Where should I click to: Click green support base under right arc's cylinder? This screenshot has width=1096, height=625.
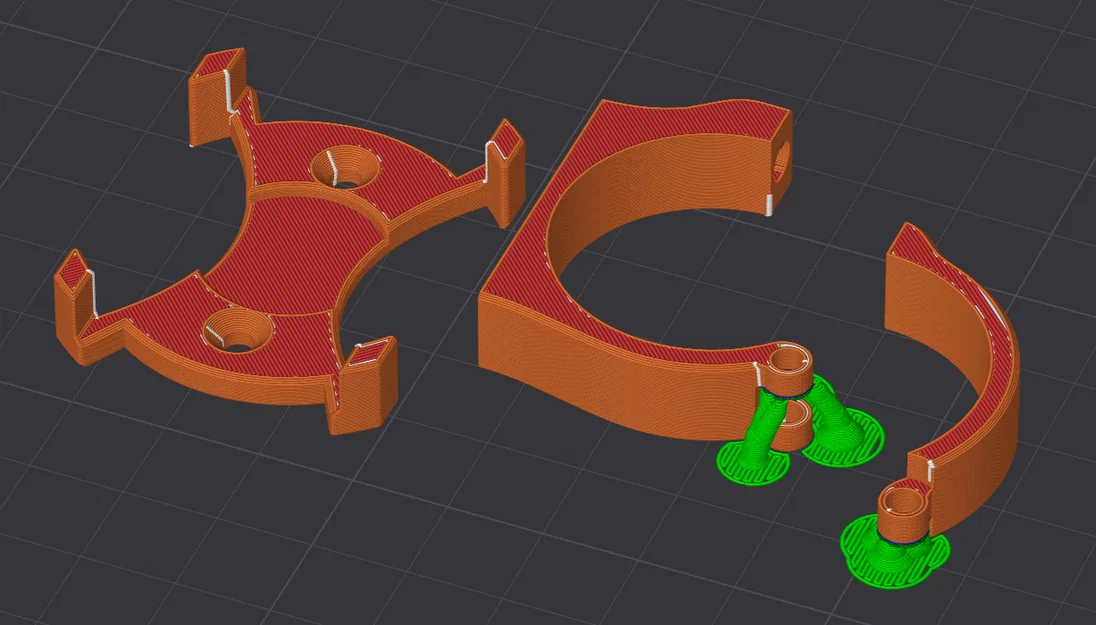pos(895,552)
